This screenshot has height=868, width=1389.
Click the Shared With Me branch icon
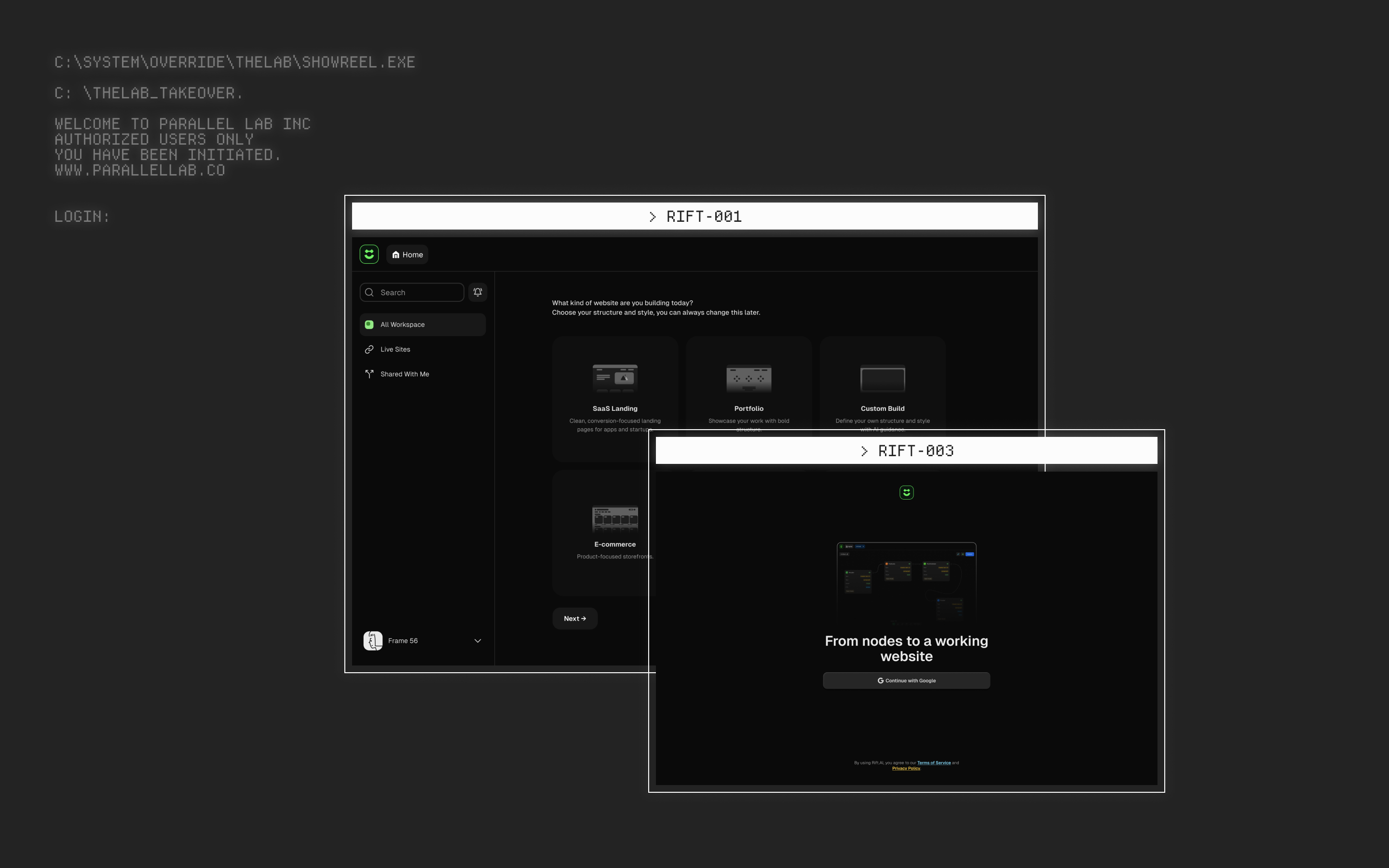(369, 374)
